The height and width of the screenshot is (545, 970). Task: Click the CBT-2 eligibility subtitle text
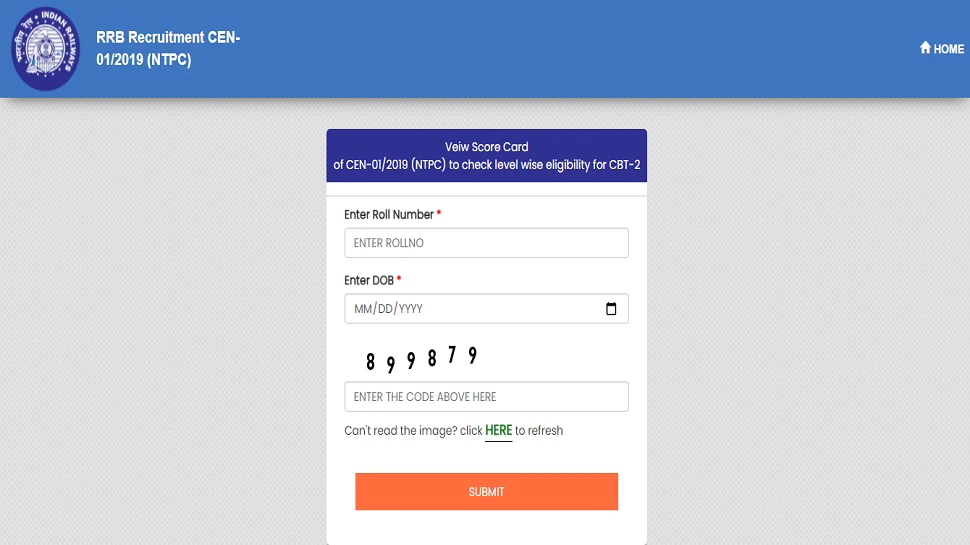pos(487,165)
